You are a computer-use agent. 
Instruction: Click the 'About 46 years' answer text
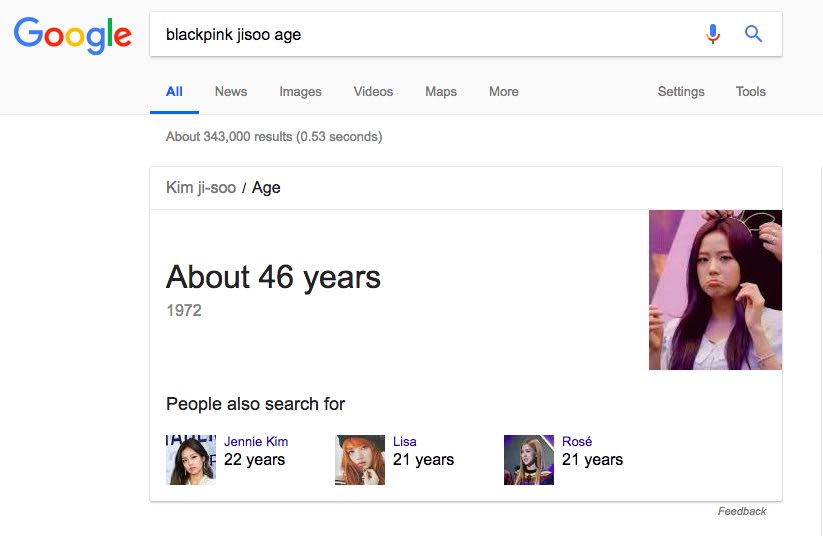(273, 277)
